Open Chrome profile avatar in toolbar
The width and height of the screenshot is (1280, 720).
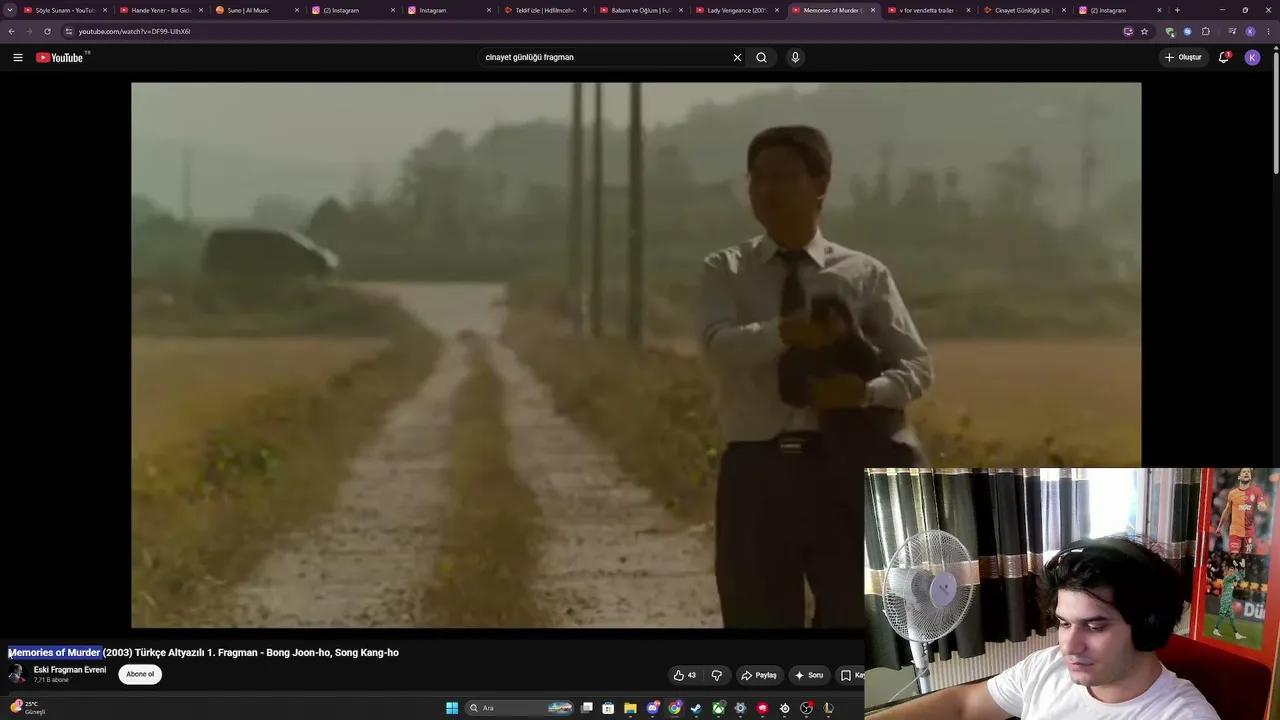click(x=1250, y=31)
